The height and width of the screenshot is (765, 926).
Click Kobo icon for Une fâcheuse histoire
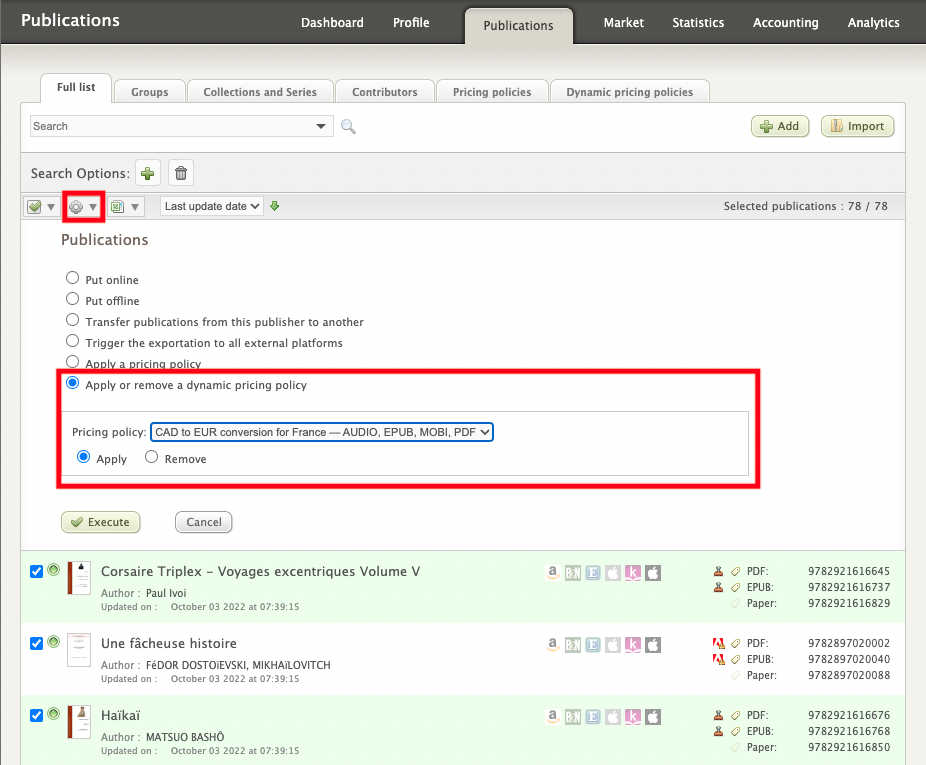coord(633,645)
